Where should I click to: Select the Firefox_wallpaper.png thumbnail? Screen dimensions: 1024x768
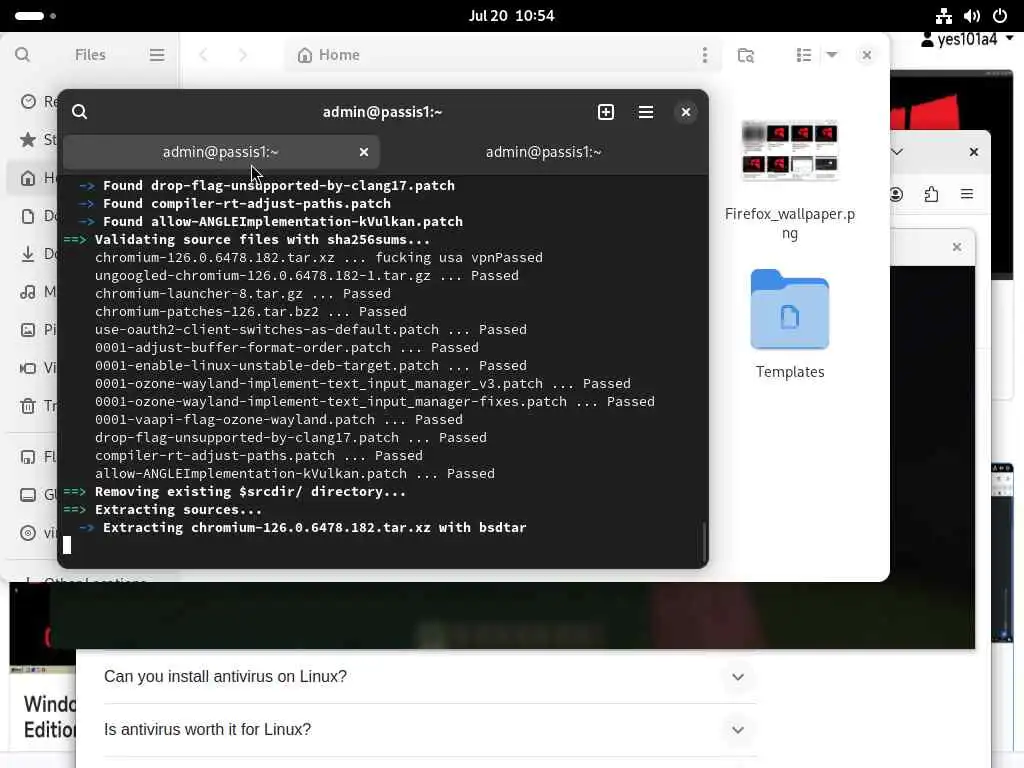(790, 150)
